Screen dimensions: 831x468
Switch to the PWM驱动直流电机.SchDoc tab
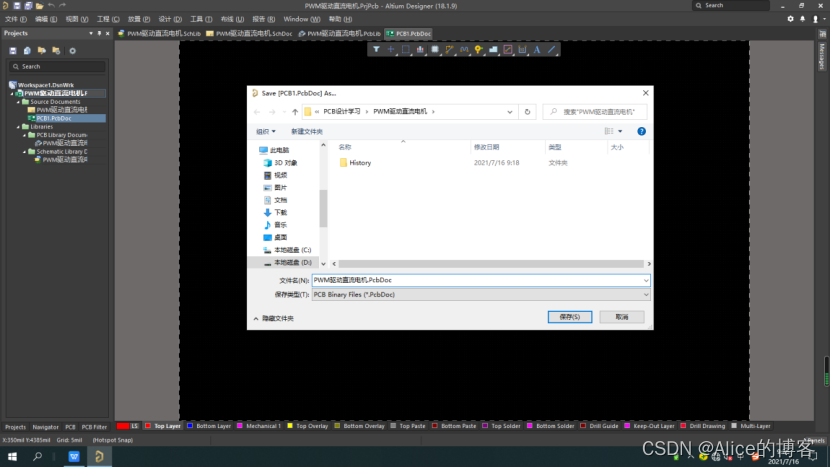pyautogui.click(x=249, y=33)
